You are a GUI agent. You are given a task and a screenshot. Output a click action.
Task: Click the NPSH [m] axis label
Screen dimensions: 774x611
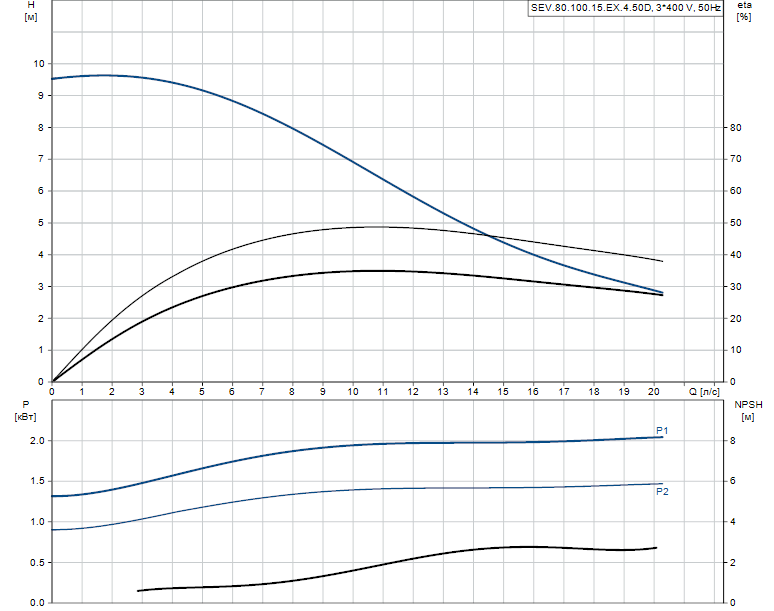coord(748,411)
